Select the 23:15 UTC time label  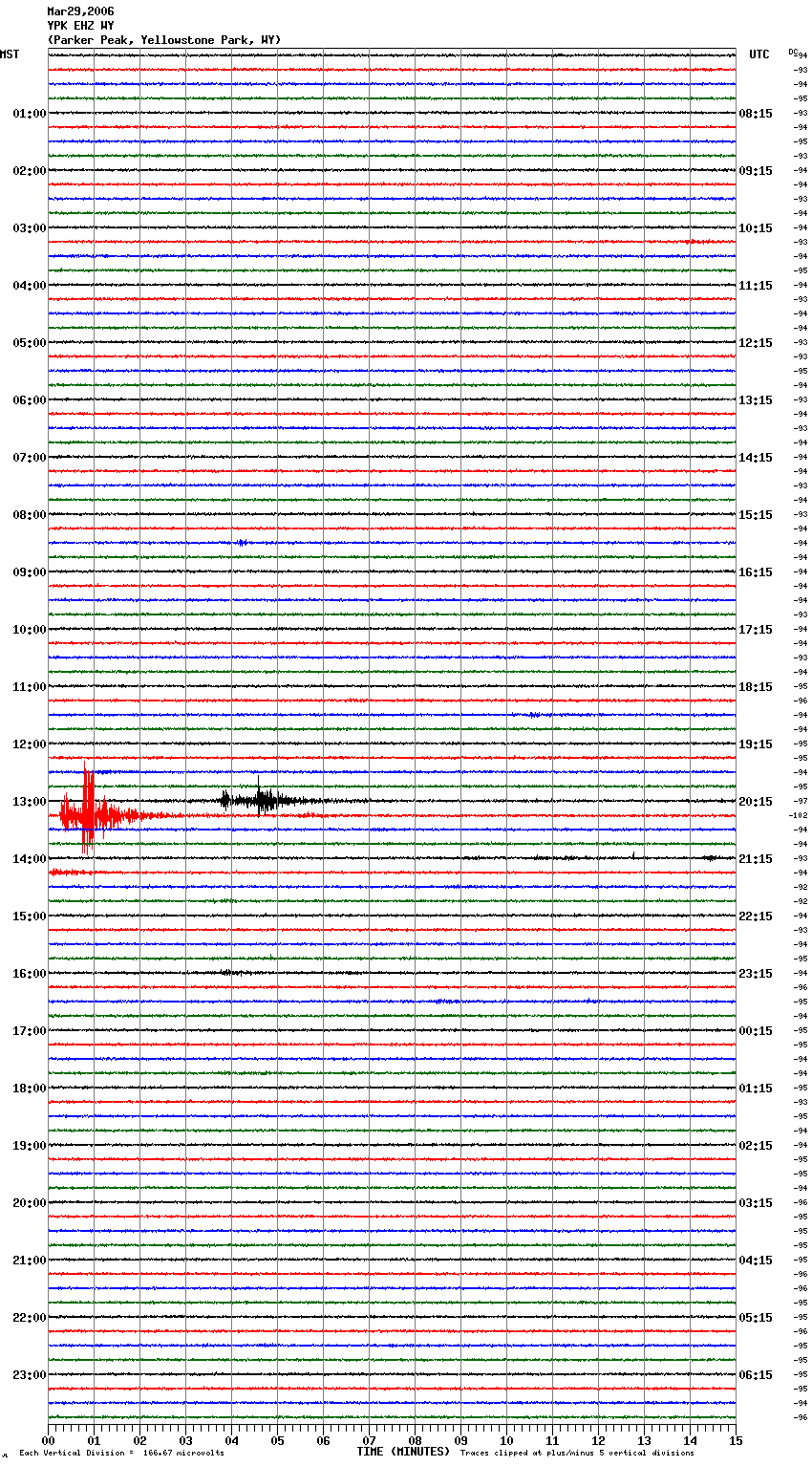[756, 974]
